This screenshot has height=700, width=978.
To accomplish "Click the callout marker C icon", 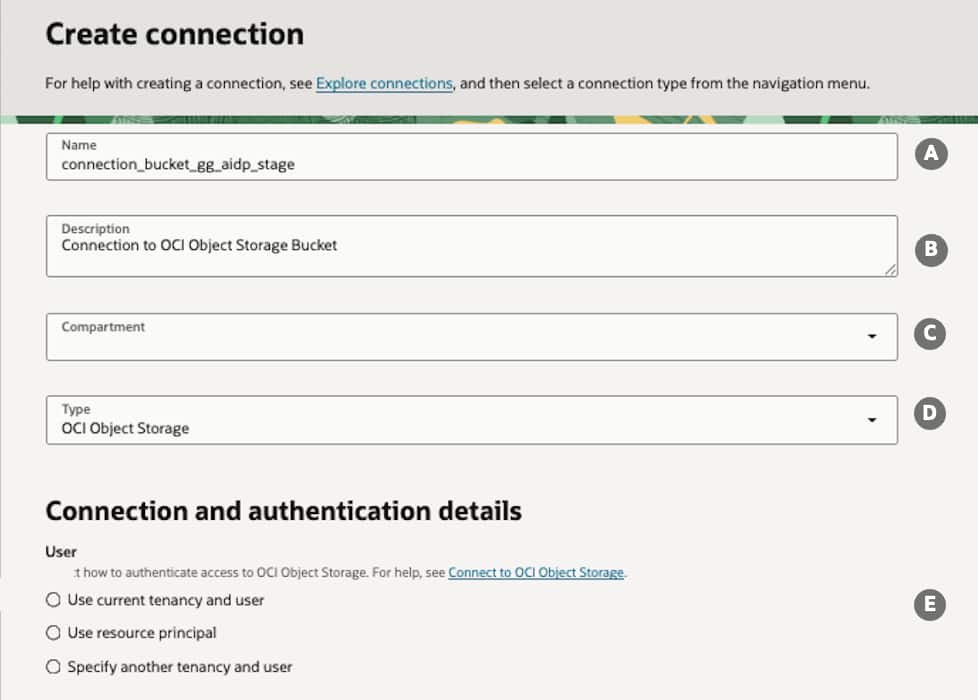I will click(931, 334).
